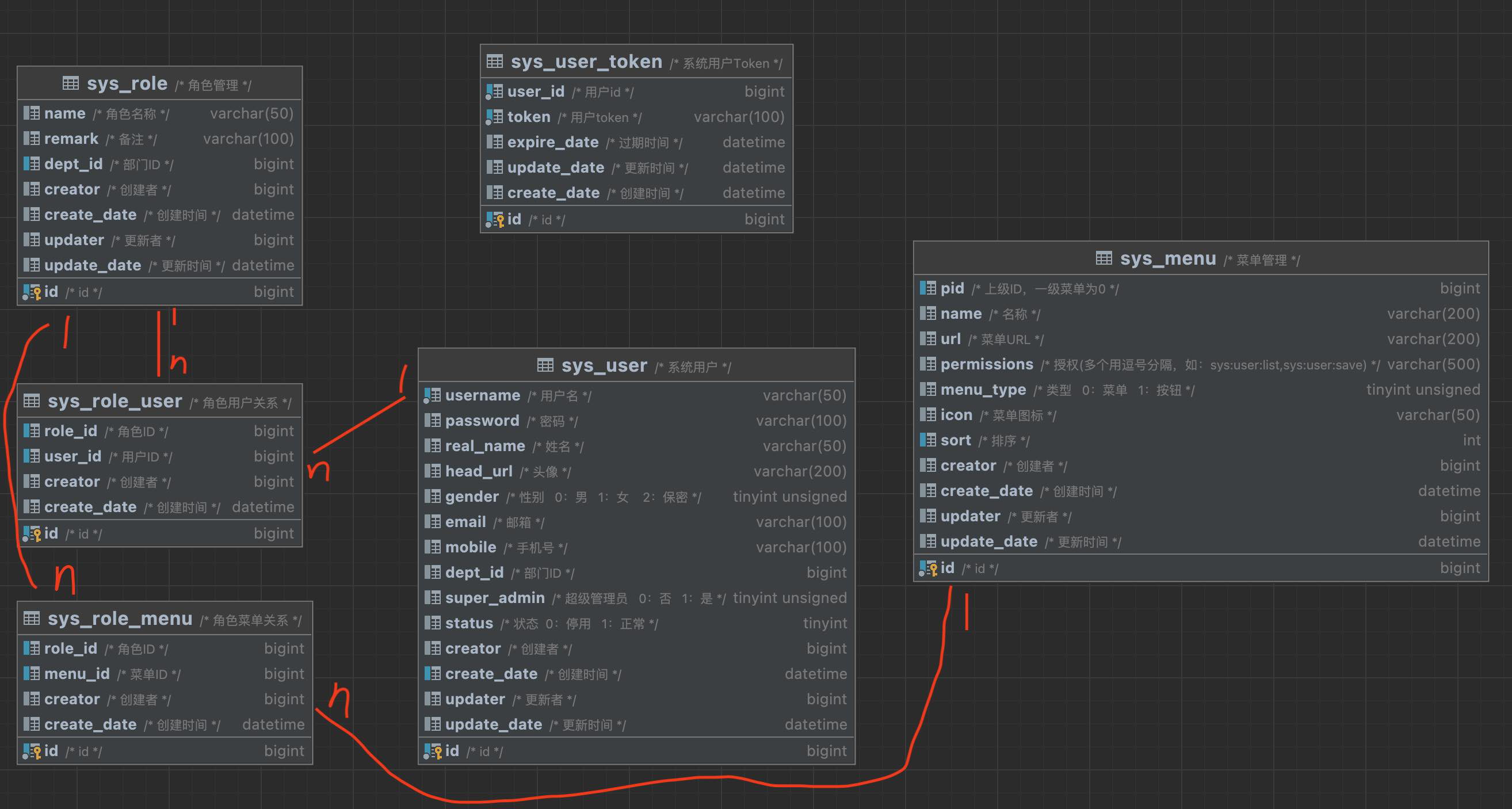Select url column in sys_menu
1512x809 pixels.
pyautogui.click(x=1200, y=339)
